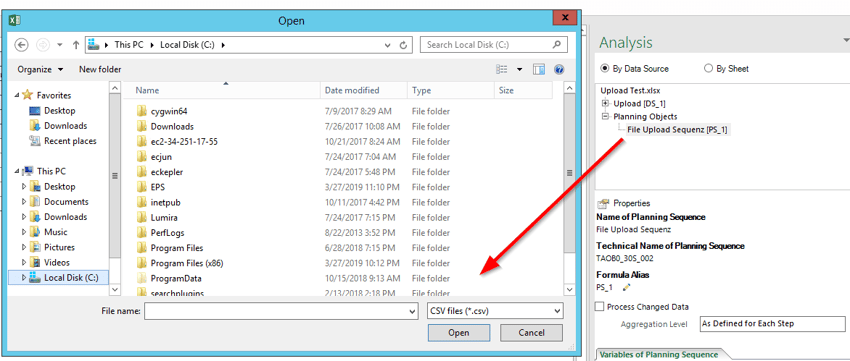Expand Local Disk (C:) in navigation tree

click(24, 278)
